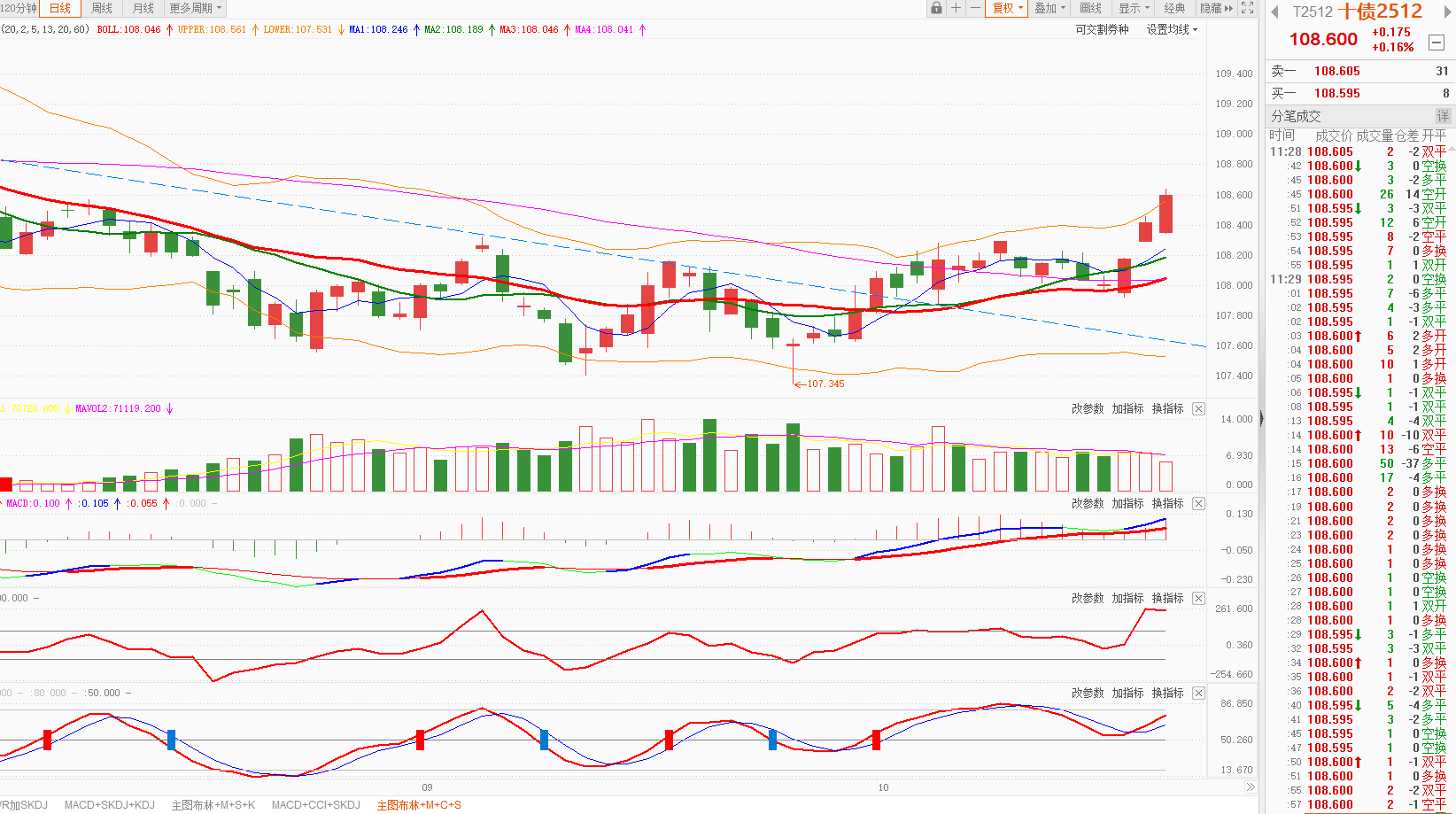
Task: Zoom in the chart with the plus icon
Action: (956, 8)
